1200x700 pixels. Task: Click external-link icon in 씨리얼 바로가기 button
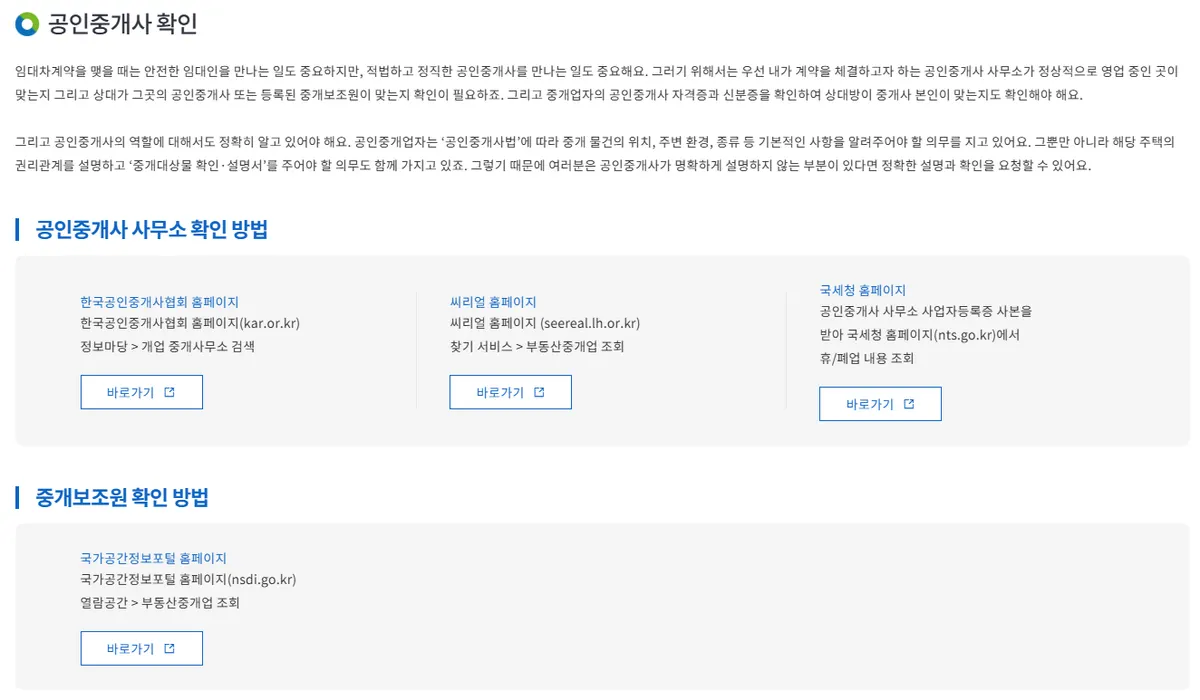(x=539, y=392)
